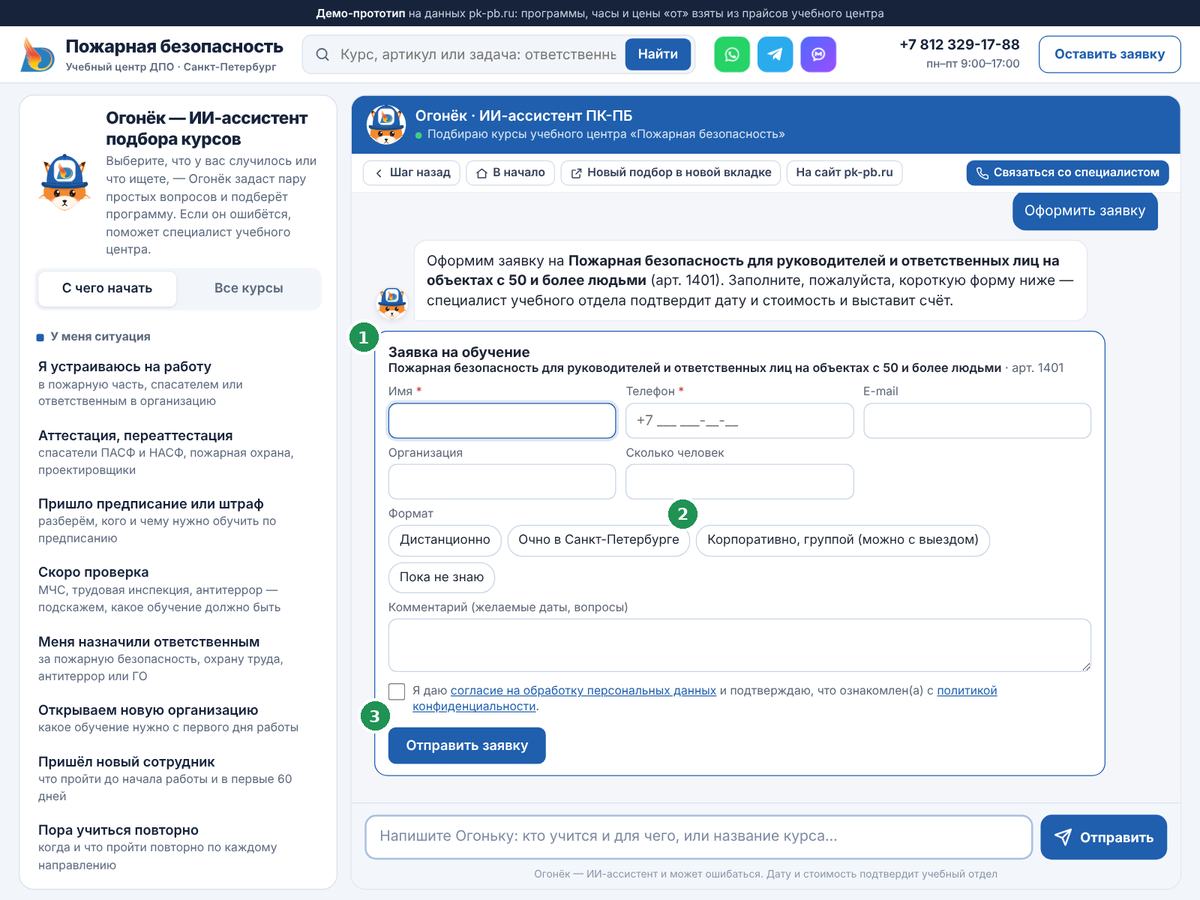Pick the «Пока не знаю» format
This screenshot has width=1200, height=900.
point(442,577)
